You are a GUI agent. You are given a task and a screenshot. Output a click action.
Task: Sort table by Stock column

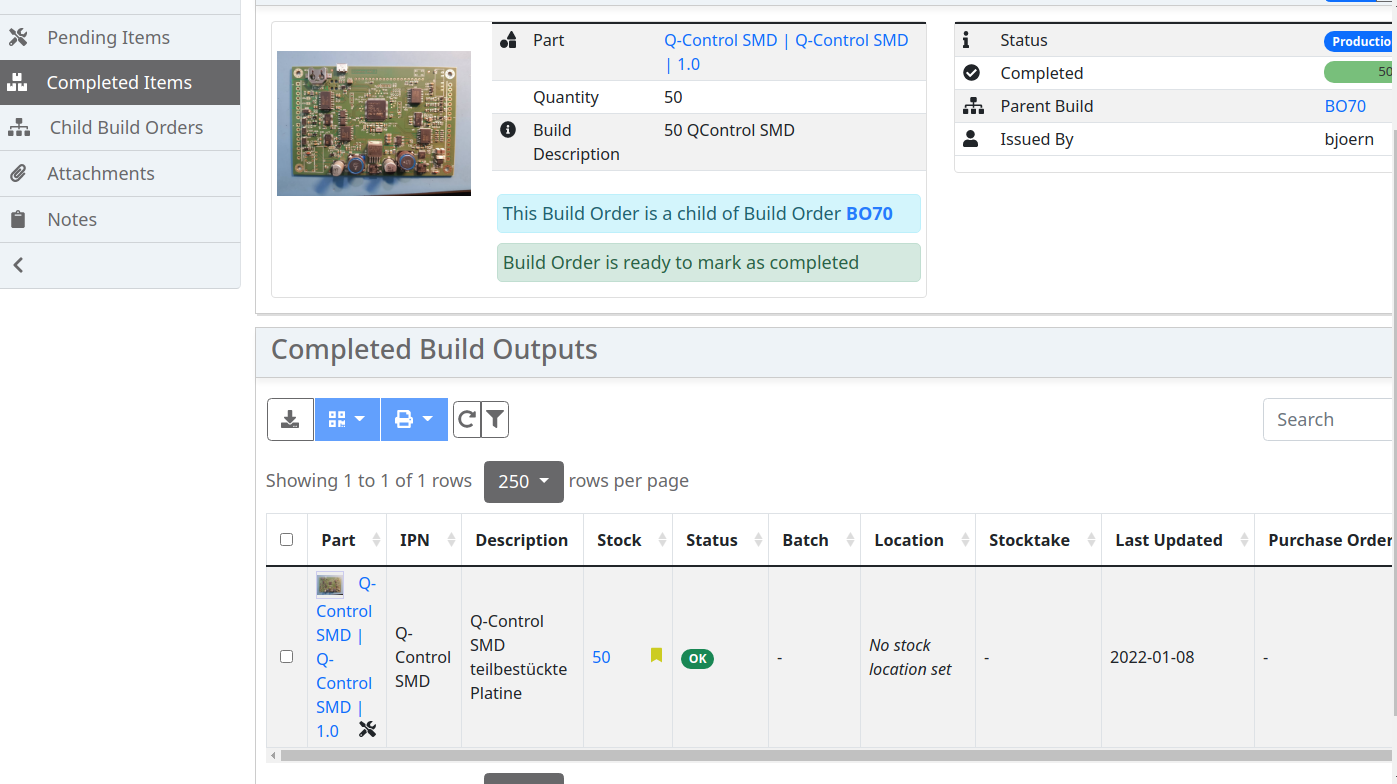(x=628, y=540)
